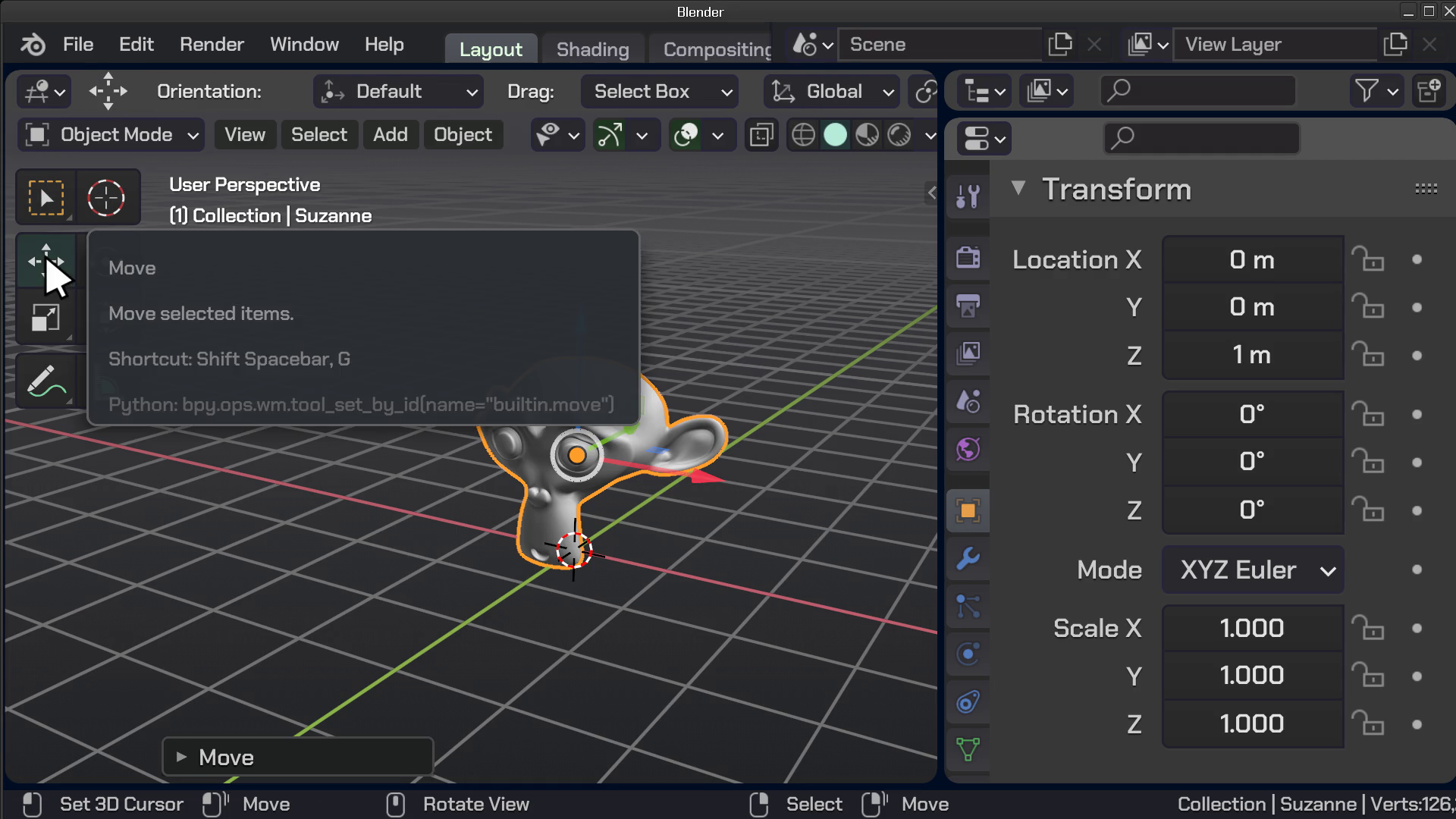Switch to the Shading workspace tab
Image resolution: width=1456 pixels, height=819 pixels.
pyautogui.click(x=592, y=49)
